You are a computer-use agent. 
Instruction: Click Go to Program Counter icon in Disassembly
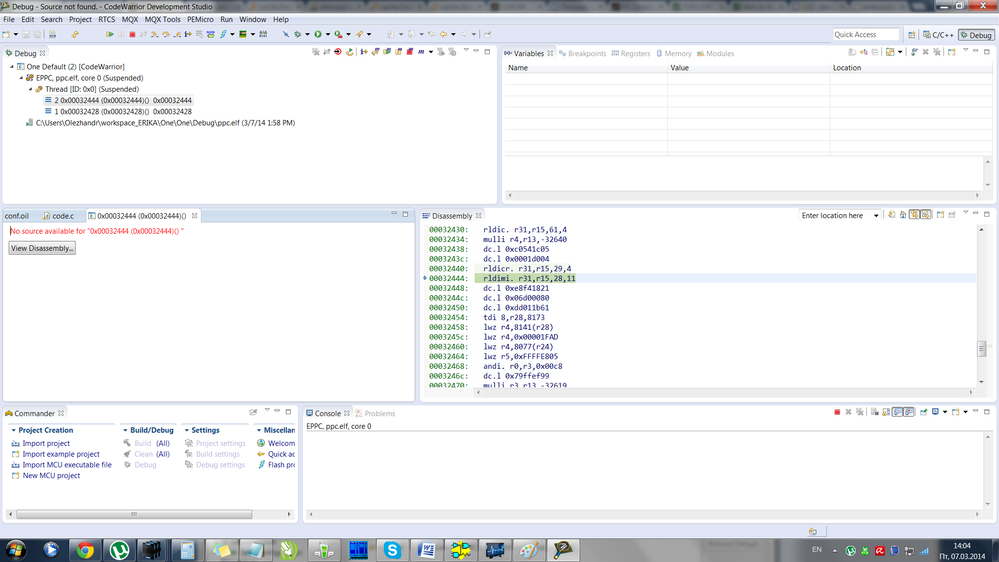(903, 215)
